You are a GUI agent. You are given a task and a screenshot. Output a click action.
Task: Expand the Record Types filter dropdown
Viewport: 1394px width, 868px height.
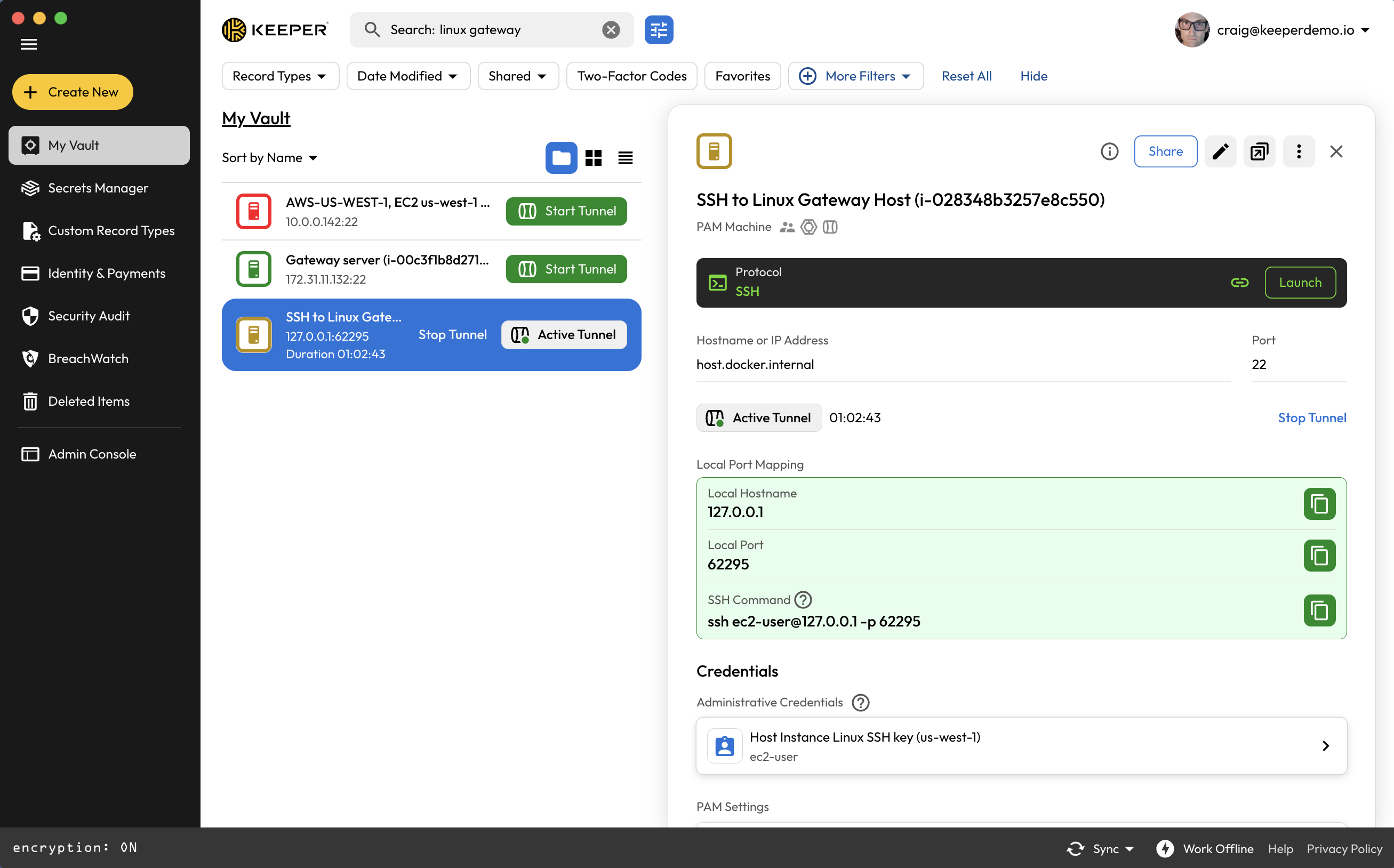(279, 76)
